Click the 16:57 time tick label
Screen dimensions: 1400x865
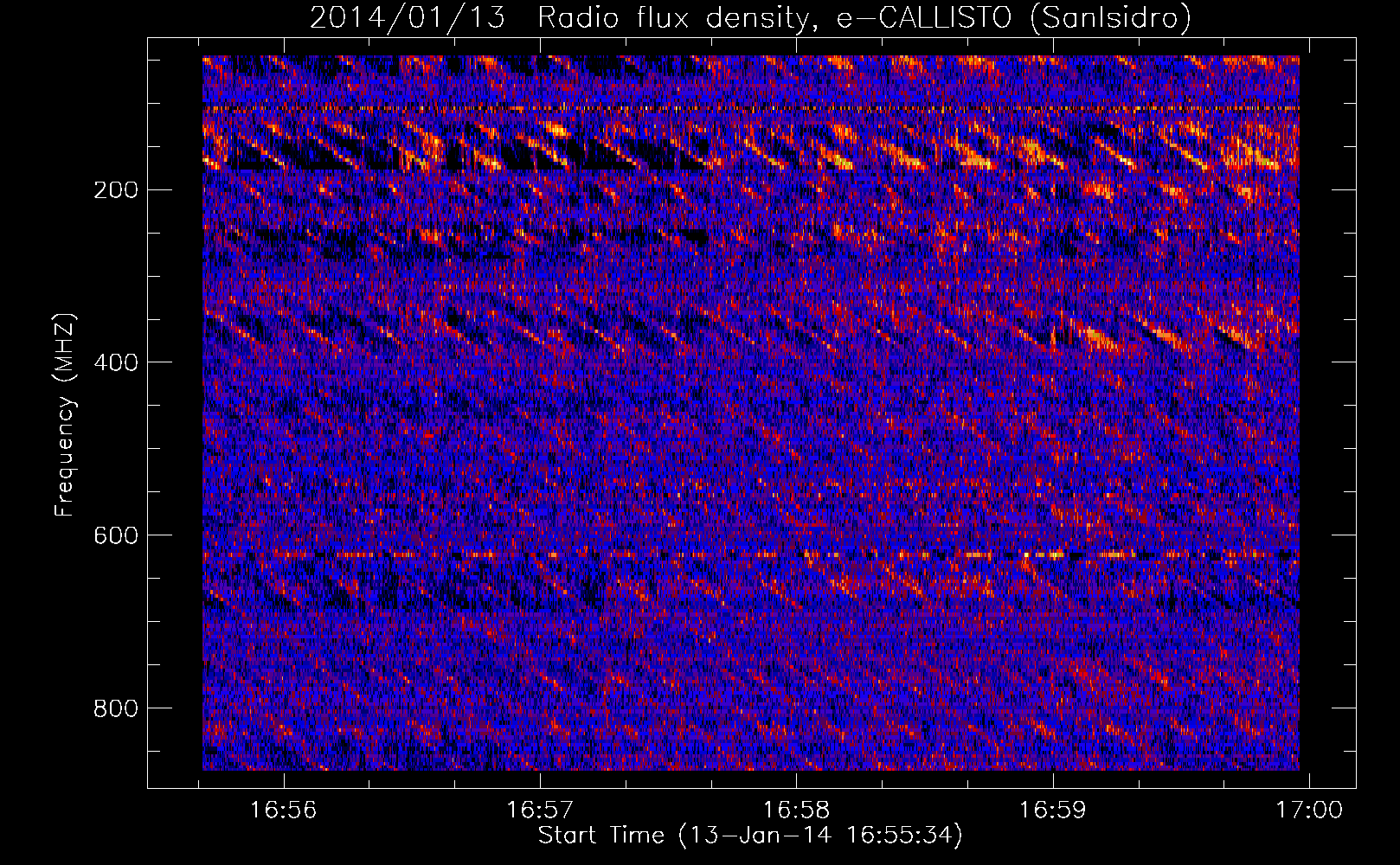pyautogui.click(x=540, y=810)
